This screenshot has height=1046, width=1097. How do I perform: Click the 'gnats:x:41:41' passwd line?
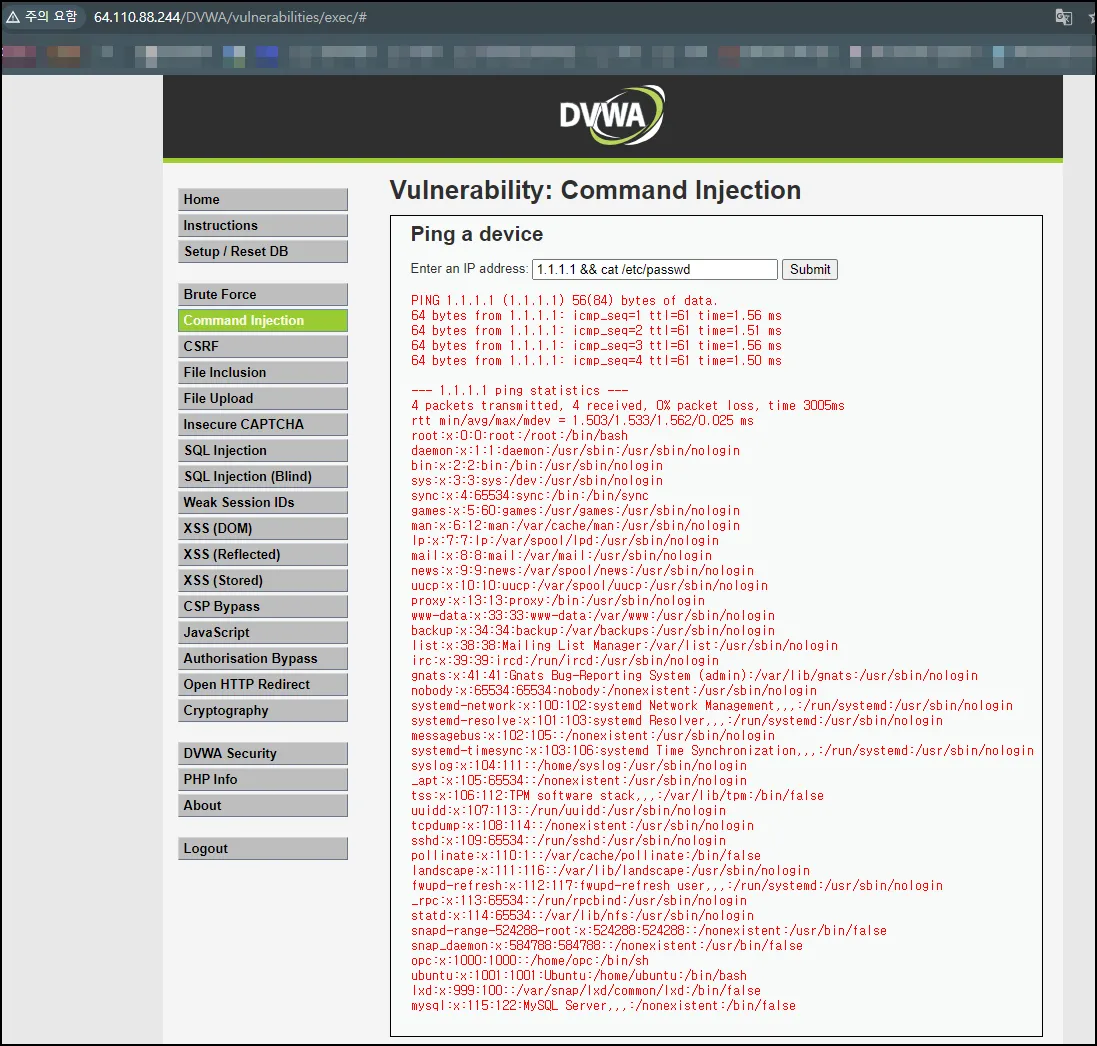pos(694,676)
